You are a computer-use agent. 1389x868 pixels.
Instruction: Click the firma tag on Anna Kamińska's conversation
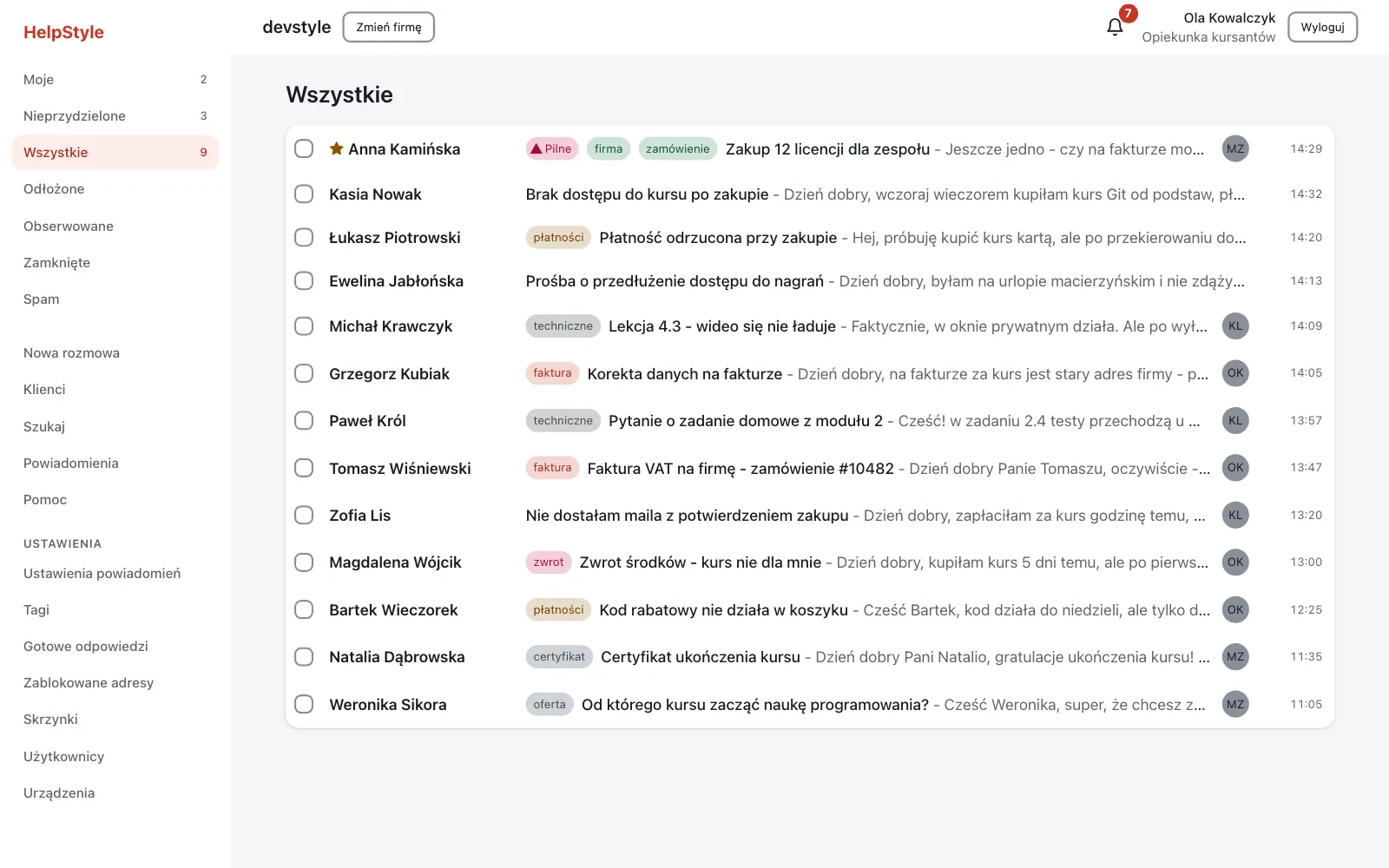tap(609, 148)
